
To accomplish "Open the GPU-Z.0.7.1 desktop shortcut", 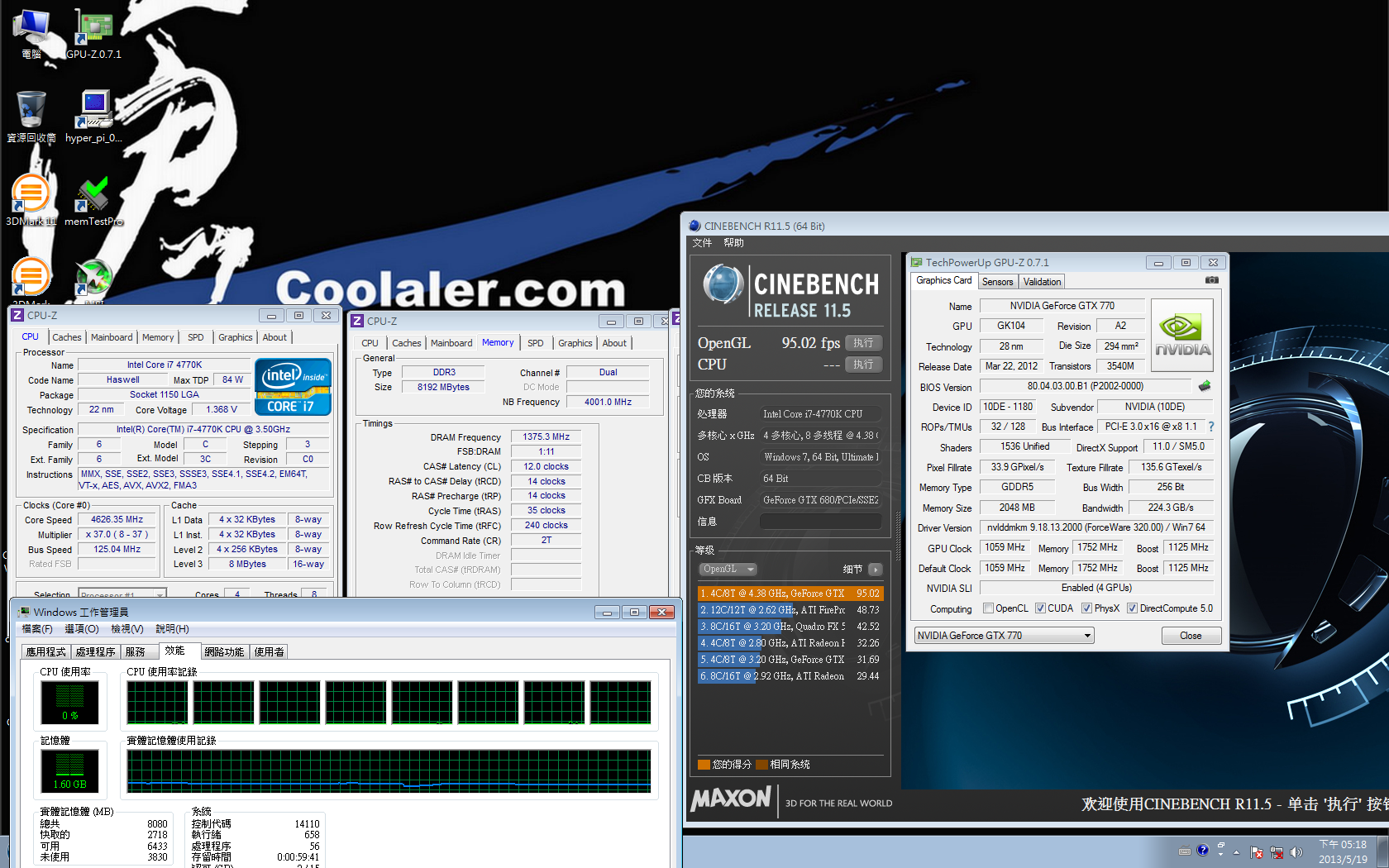I will 93,33.
